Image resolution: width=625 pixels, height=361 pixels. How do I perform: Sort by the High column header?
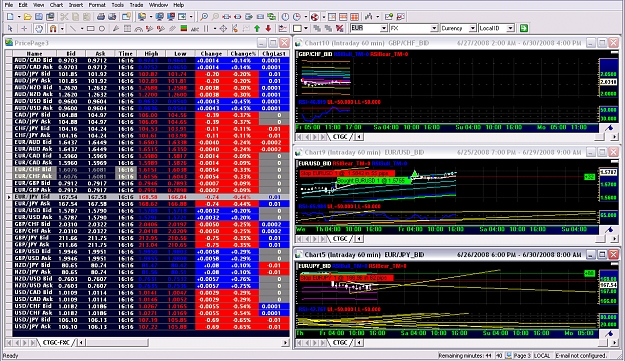151,53
